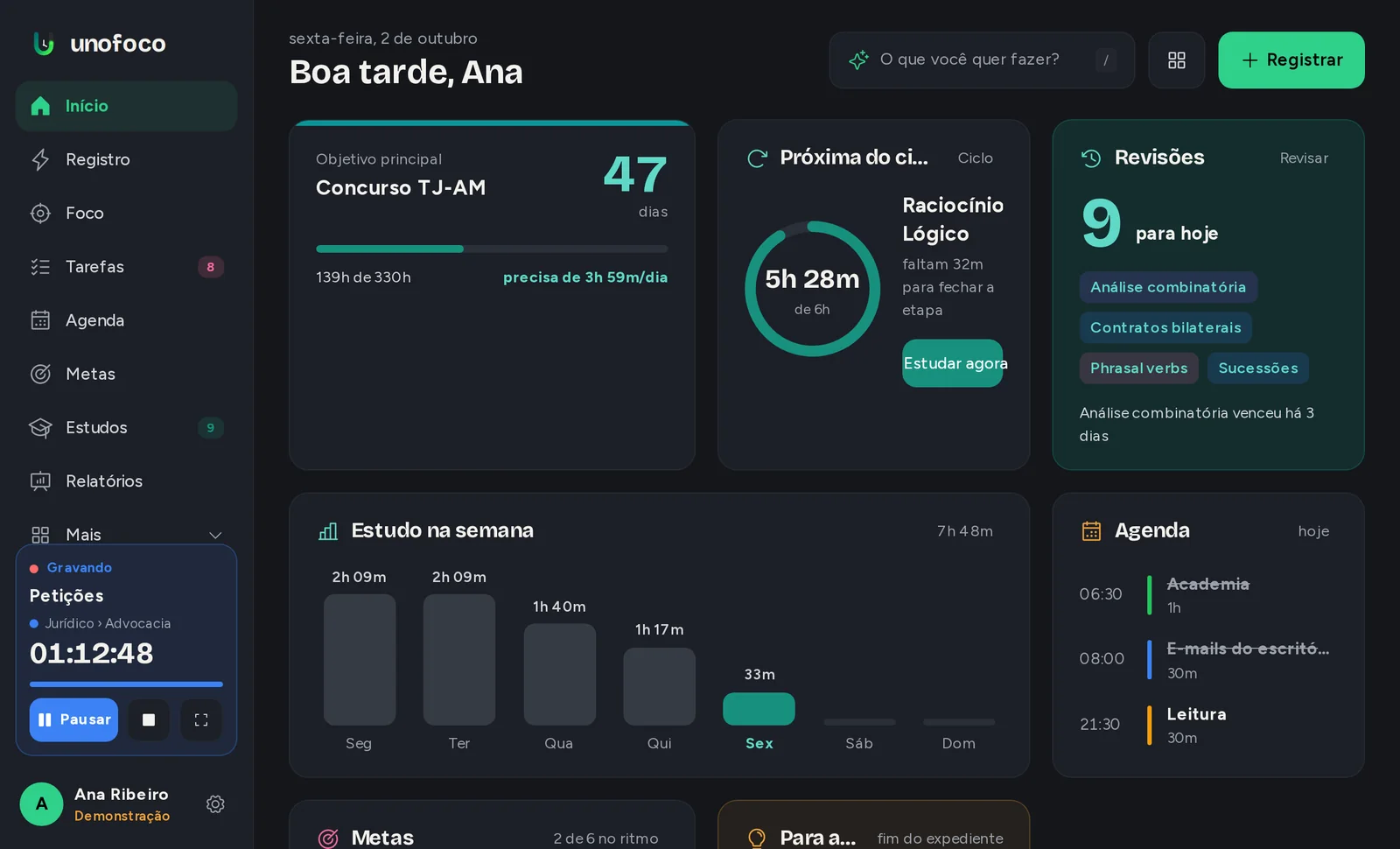Go to Registro in sidebar

click(126, 159)
